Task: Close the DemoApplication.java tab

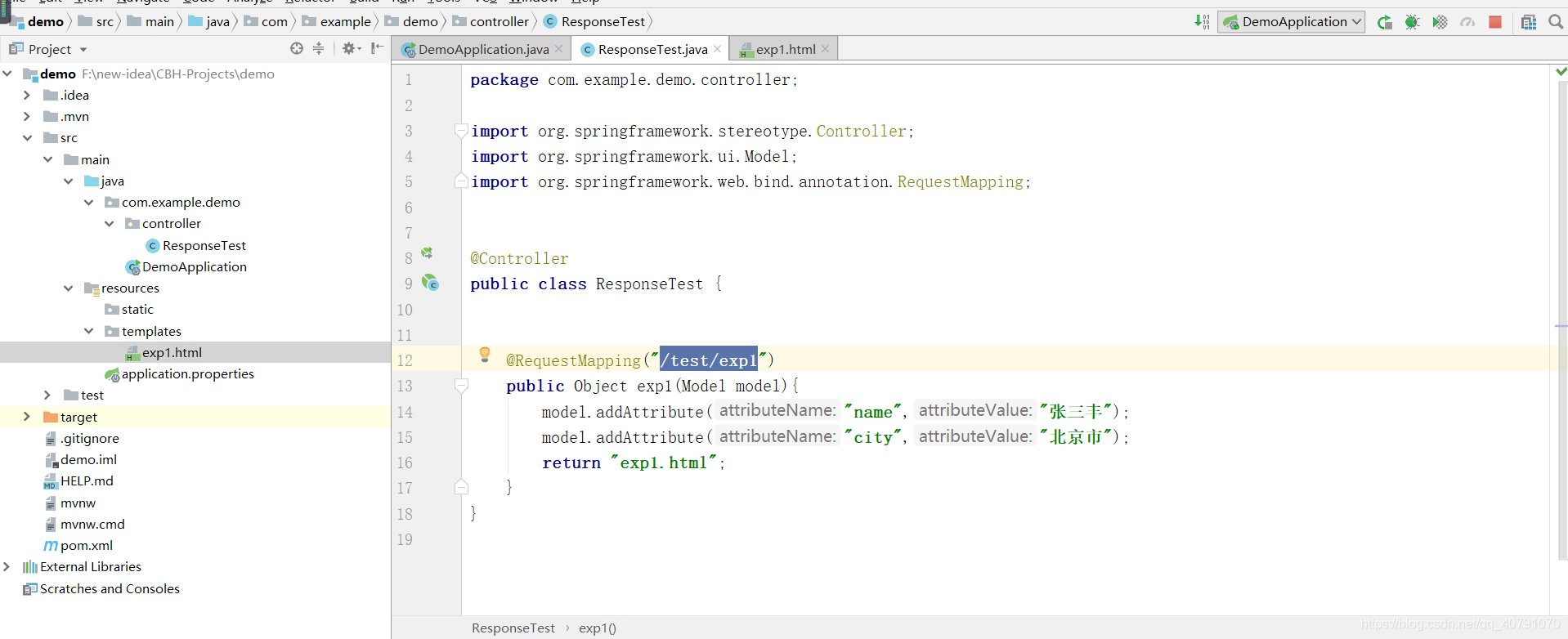Action: [559, 49]
